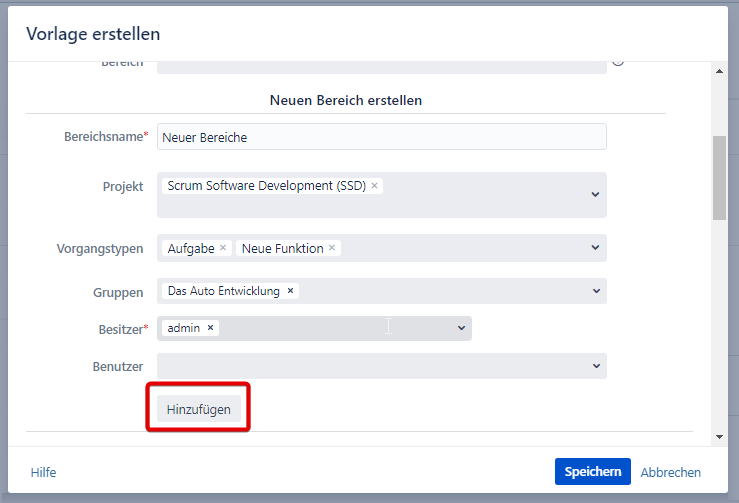Click the Hinzufügen button
Screen dimensions: 739x503
coord(198,409)
